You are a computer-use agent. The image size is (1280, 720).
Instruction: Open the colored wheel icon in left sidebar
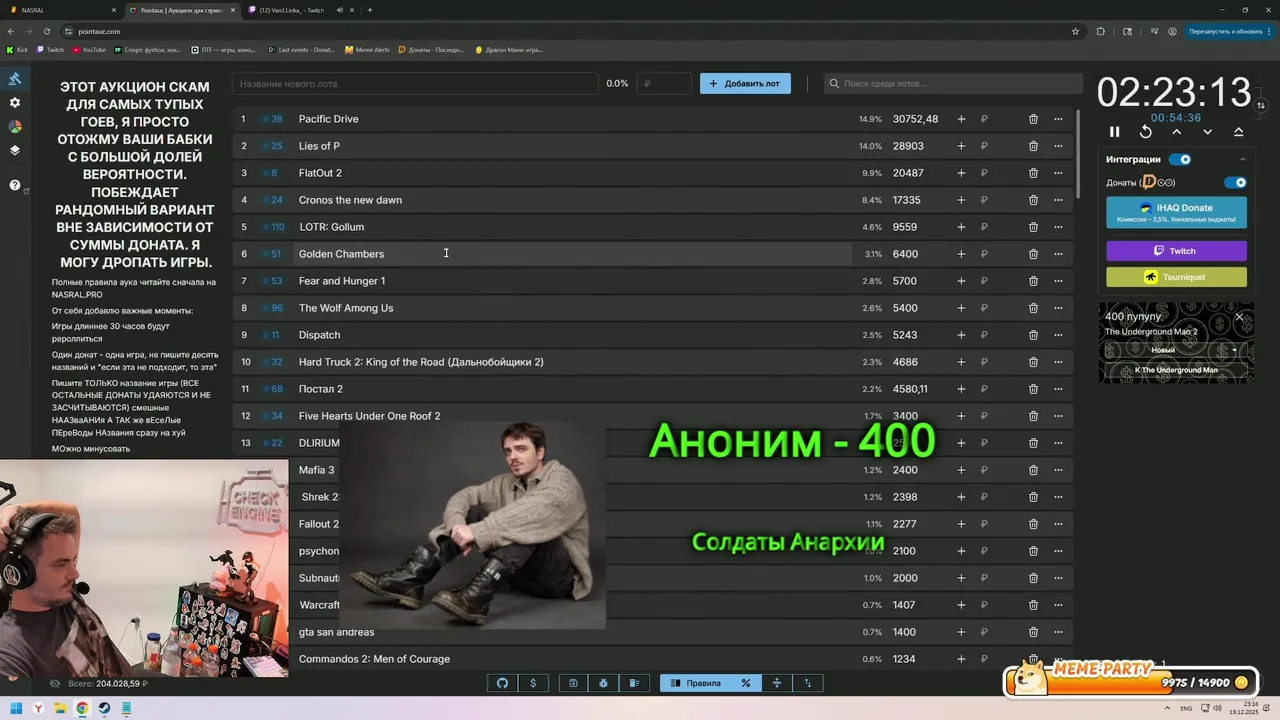(x=15, y=127)
